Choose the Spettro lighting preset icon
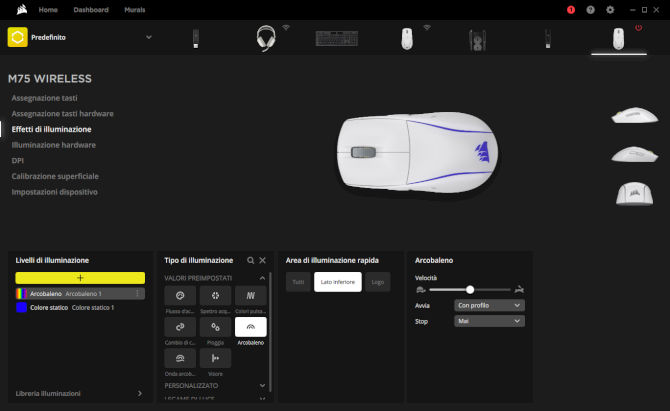 pyautogui.click(x=215, y=295)
